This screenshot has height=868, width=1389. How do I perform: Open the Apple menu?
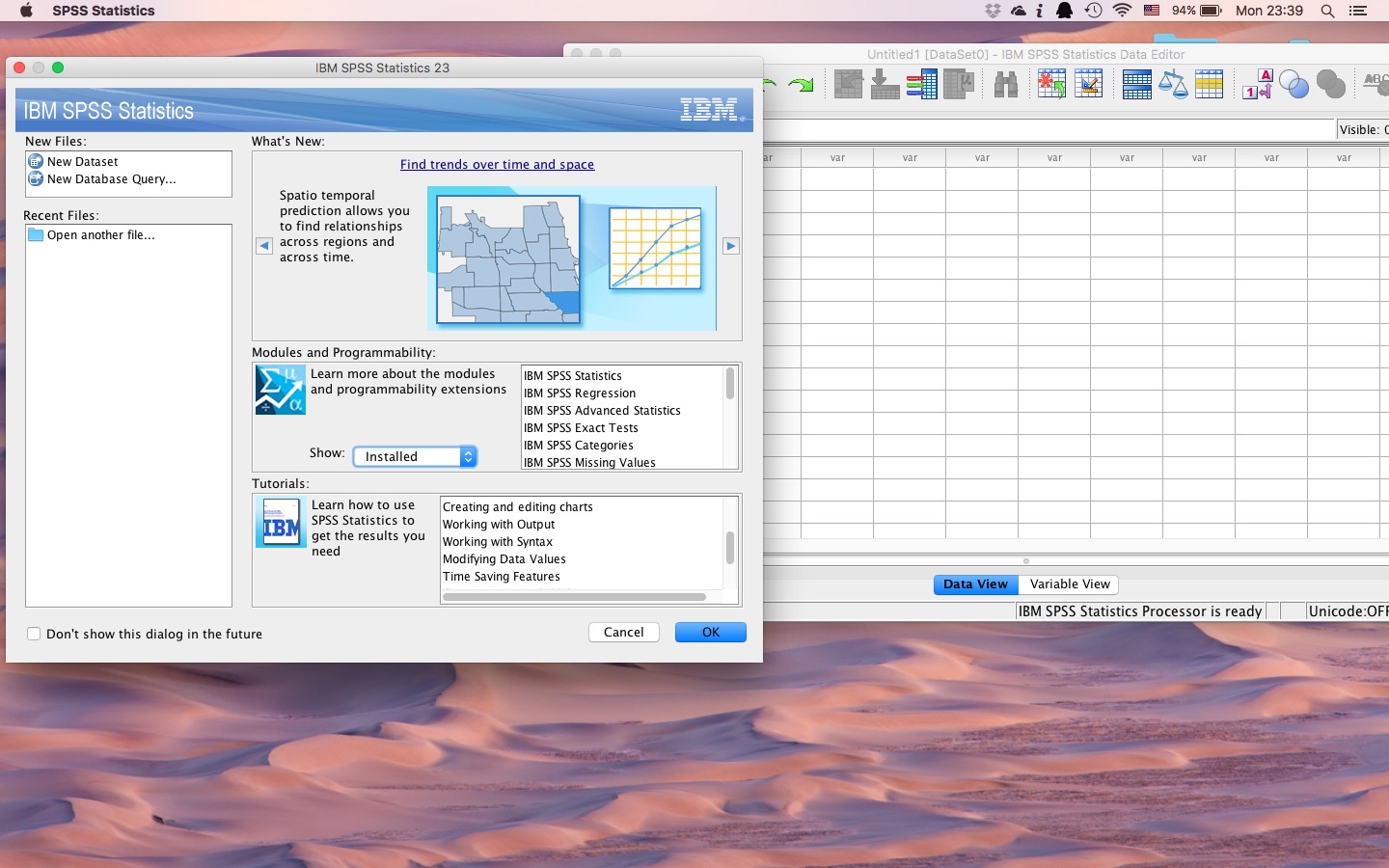click(x=26, y=11)
